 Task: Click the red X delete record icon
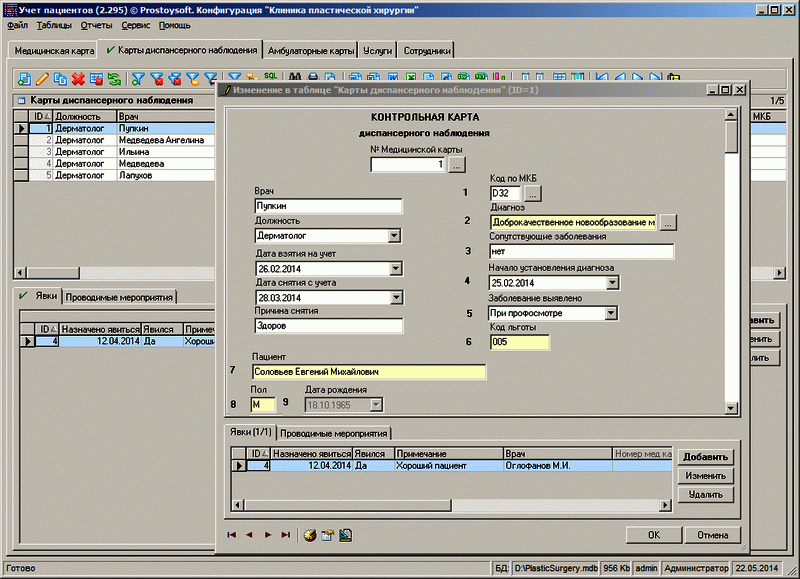(x=78, y=78)
